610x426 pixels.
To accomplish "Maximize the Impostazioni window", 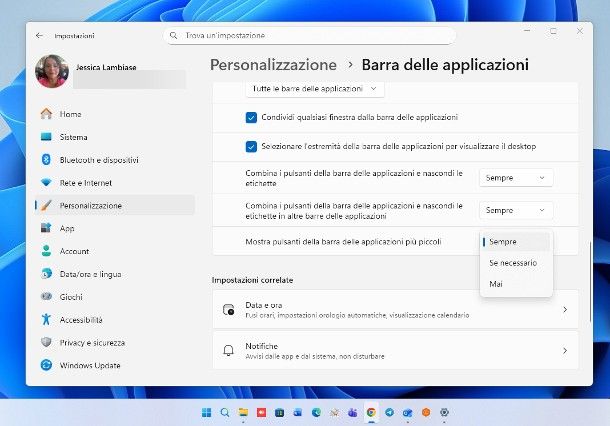I will pyautogui.click(x=553, y=31).
